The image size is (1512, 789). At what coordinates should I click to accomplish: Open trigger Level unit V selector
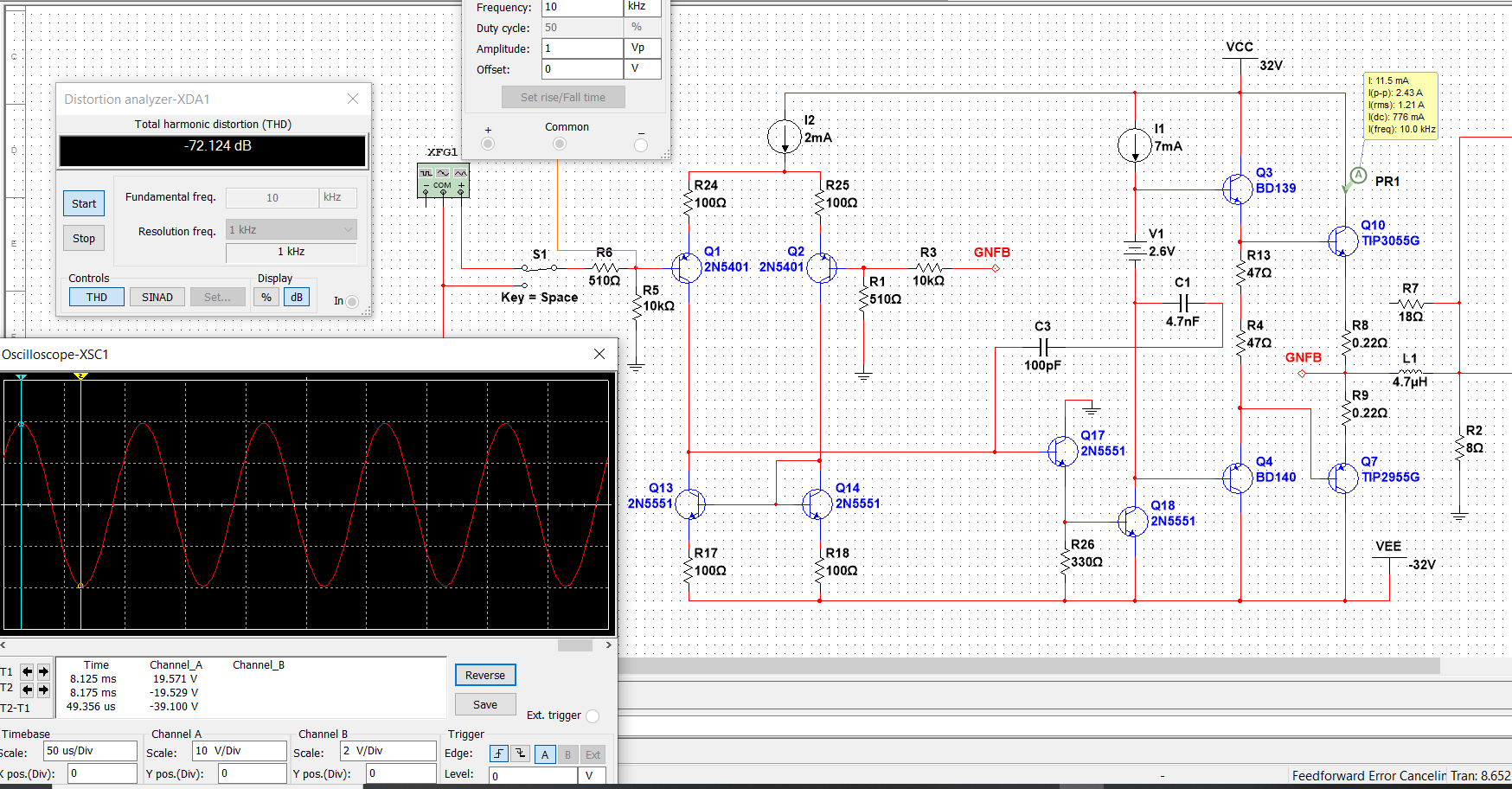click(591, 776)
